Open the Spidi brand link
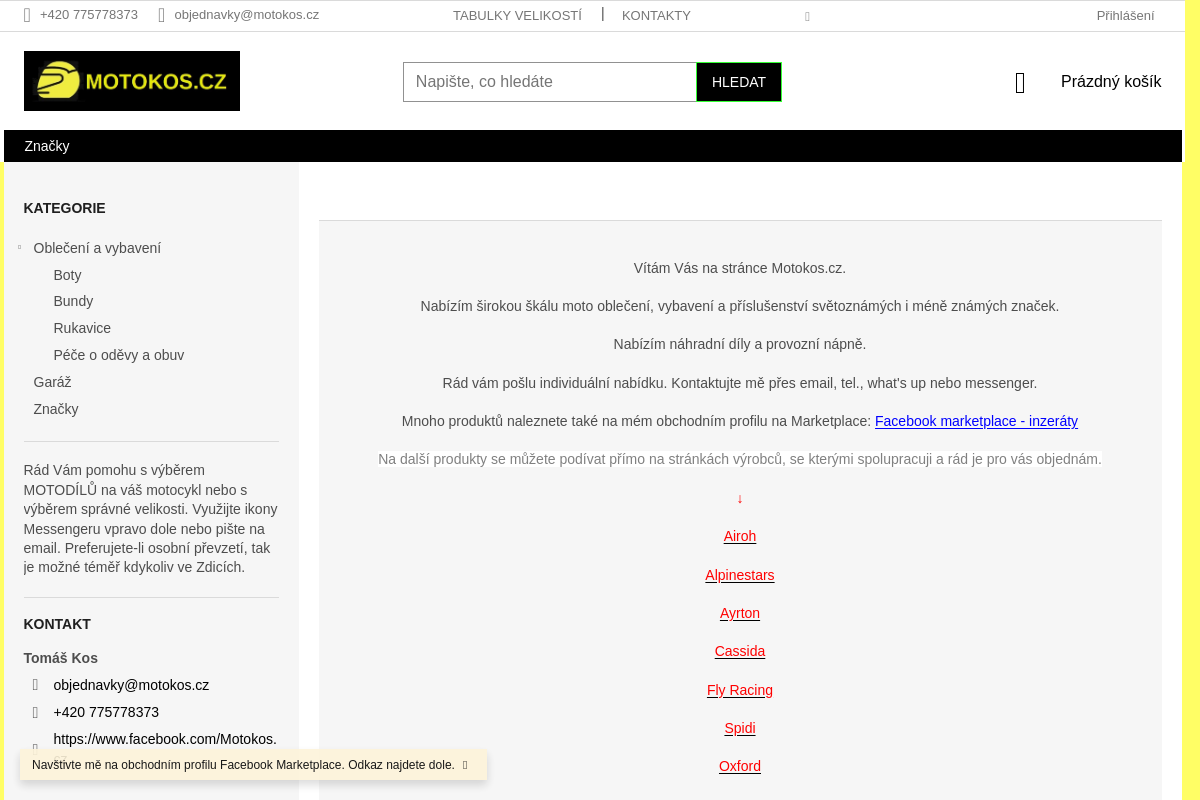 click(740, 728)
